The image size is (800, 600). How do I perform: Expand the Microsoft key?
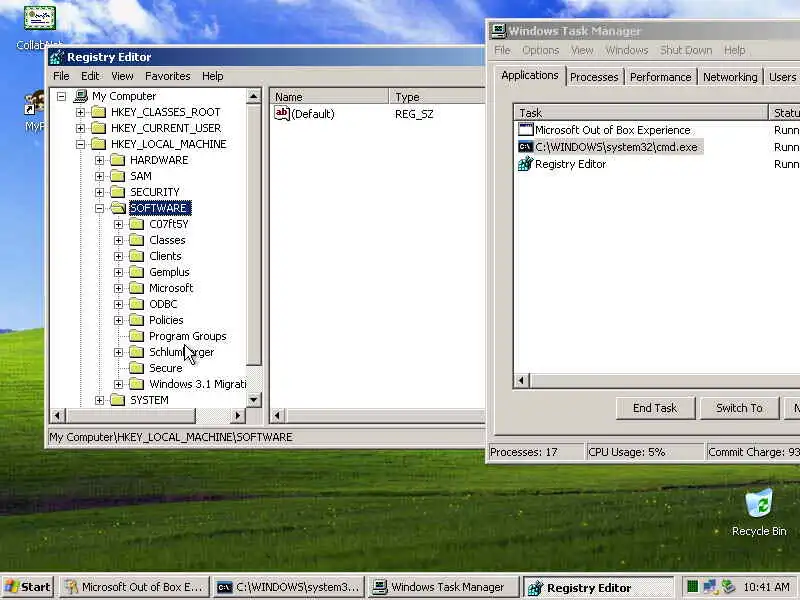(x=119, y=288)
